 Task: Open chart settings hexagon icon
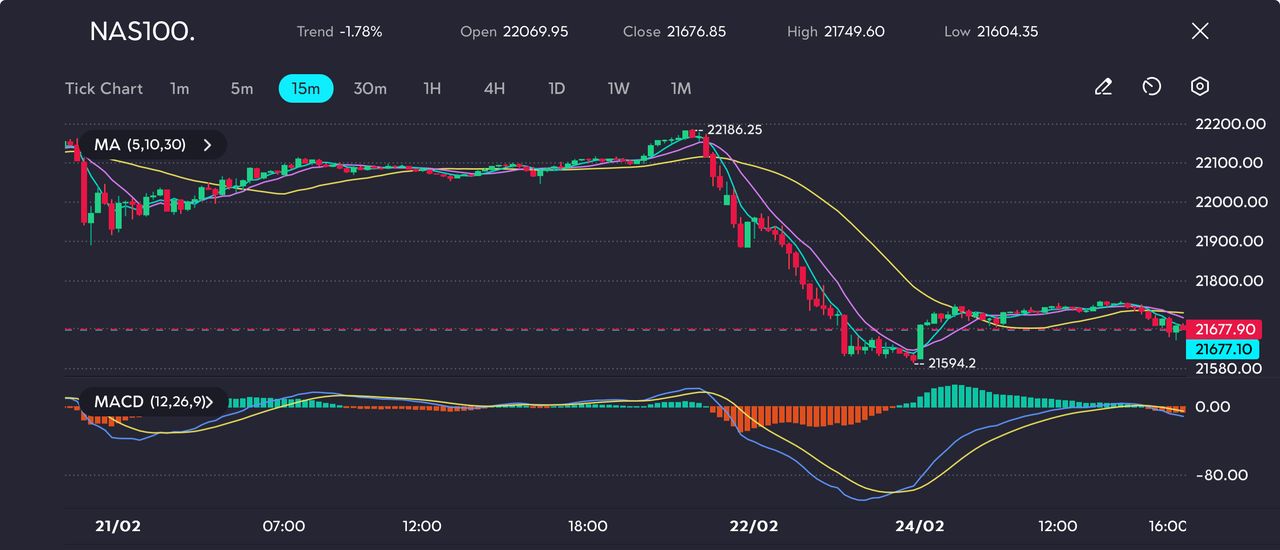tap(1200, 87)
